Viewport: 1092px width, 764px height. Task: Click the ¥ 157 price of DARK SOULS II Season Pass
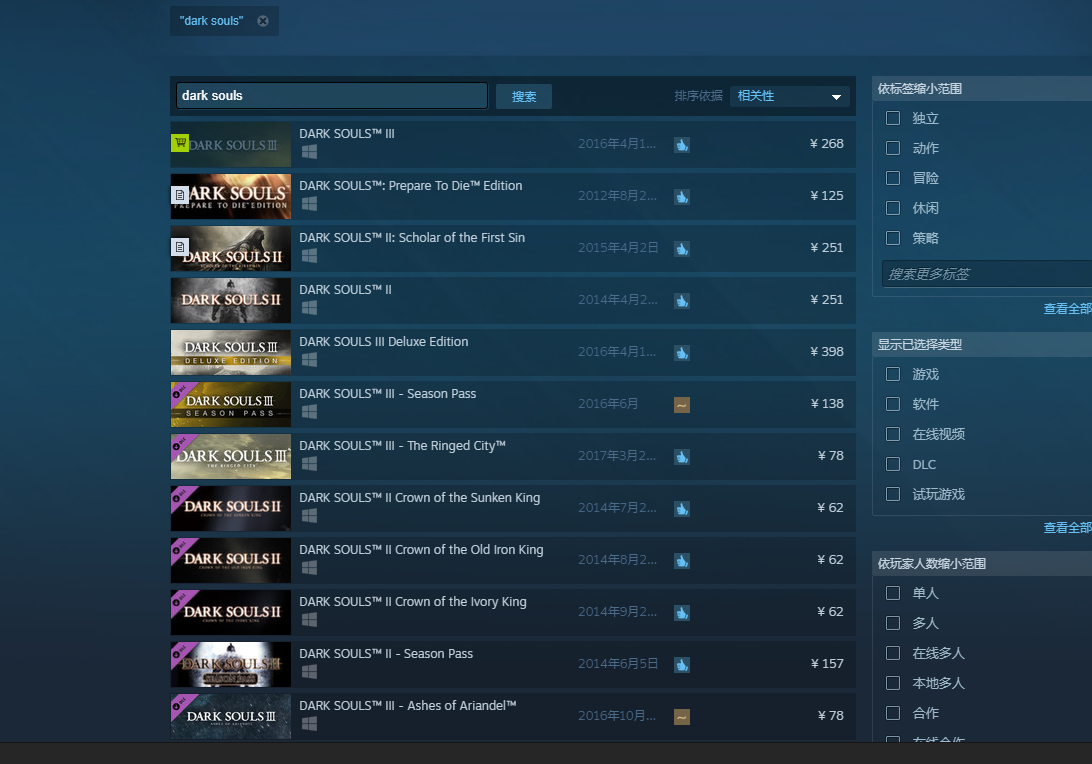pyautogui.click(x=827, y=664)
